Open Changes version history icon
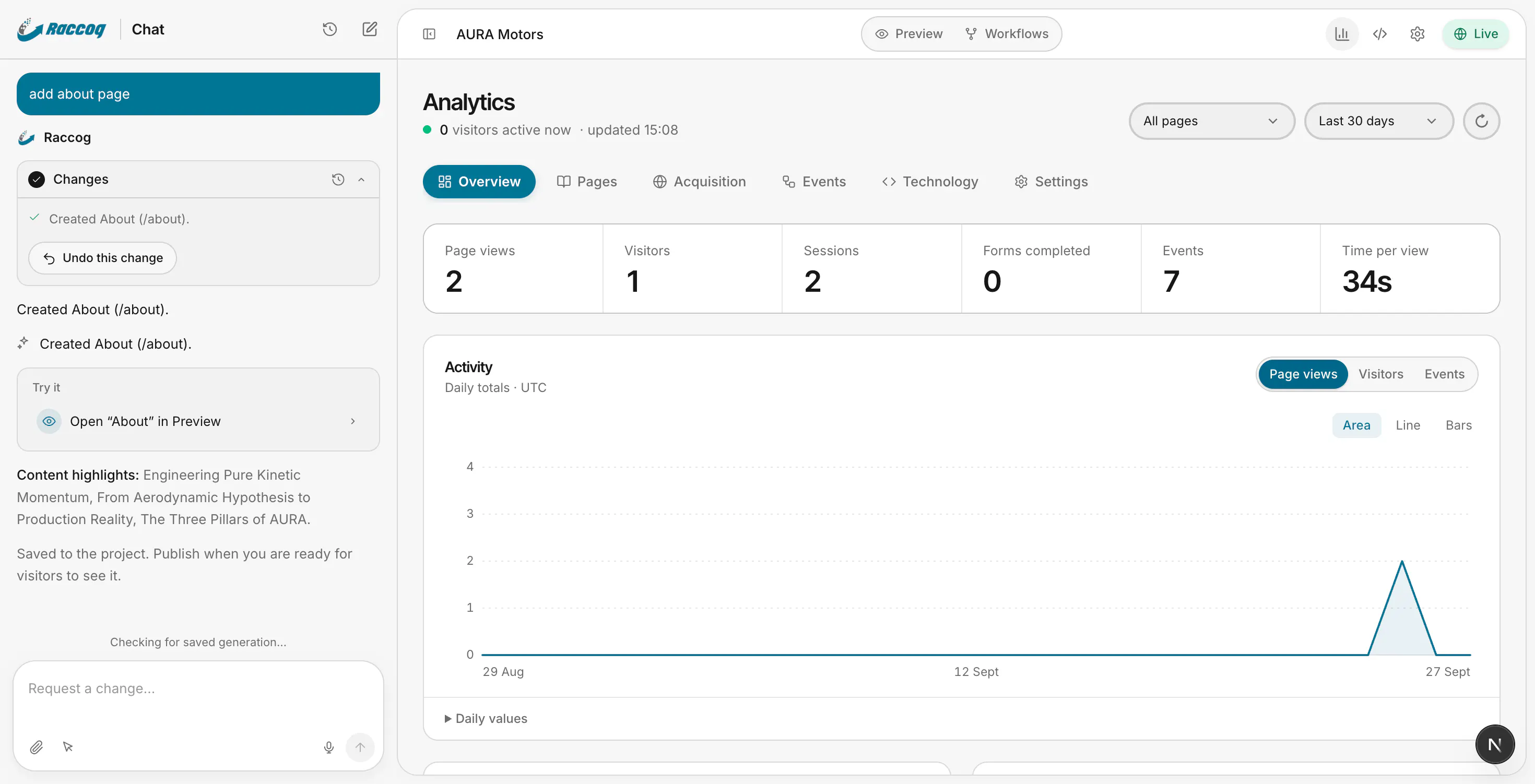 tap(338, 180)
